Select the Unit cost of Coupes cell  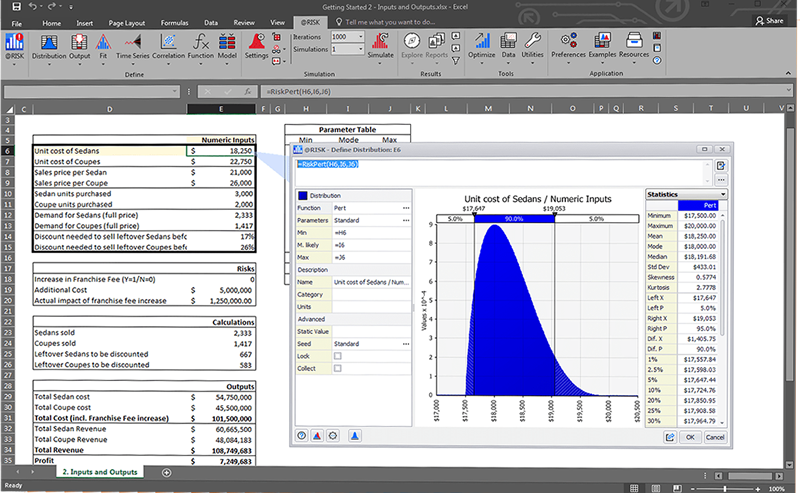point(110,162)
